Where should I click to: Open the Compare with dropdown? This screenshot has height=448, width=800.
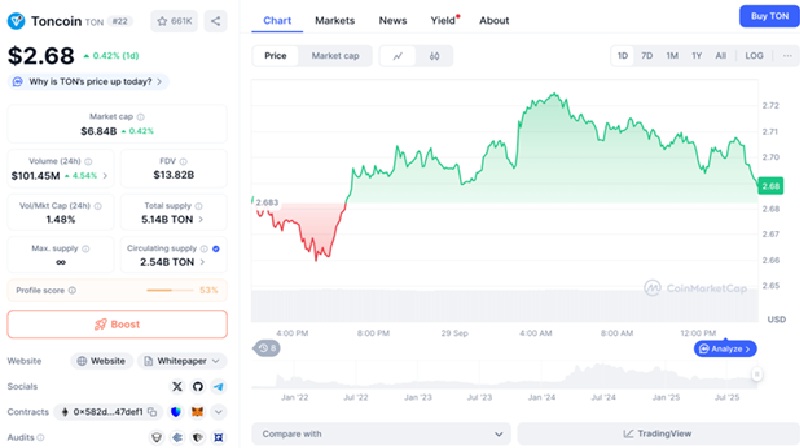click(x=381, y=433)
